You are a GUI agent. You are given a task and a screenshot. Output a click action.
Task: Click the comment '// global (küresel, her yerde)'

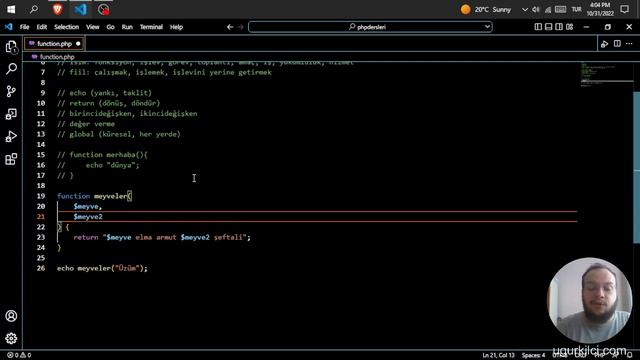coord(119,134)
